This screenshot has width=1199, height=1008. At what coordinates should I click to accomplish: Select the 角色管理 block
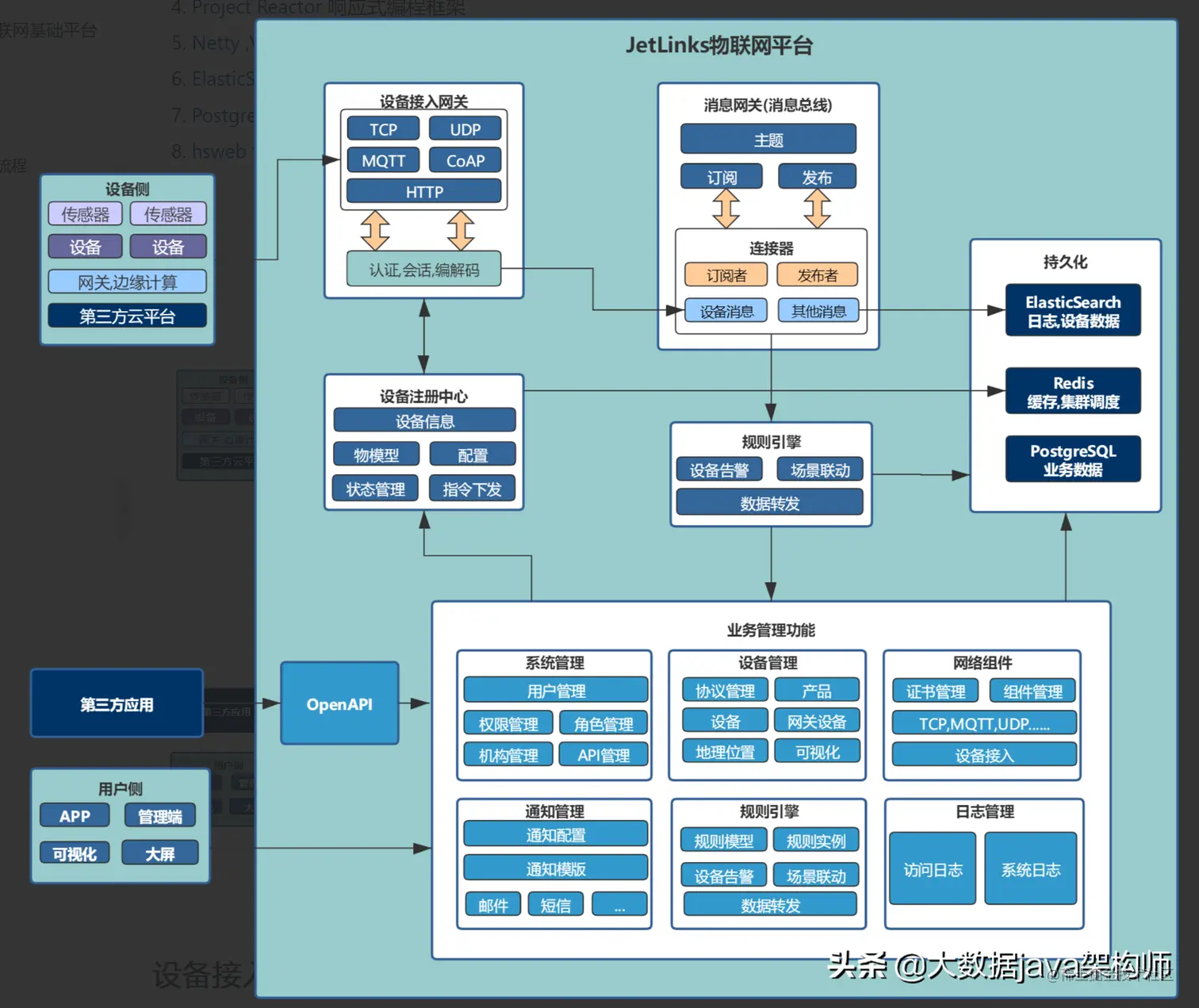[603, 724]
